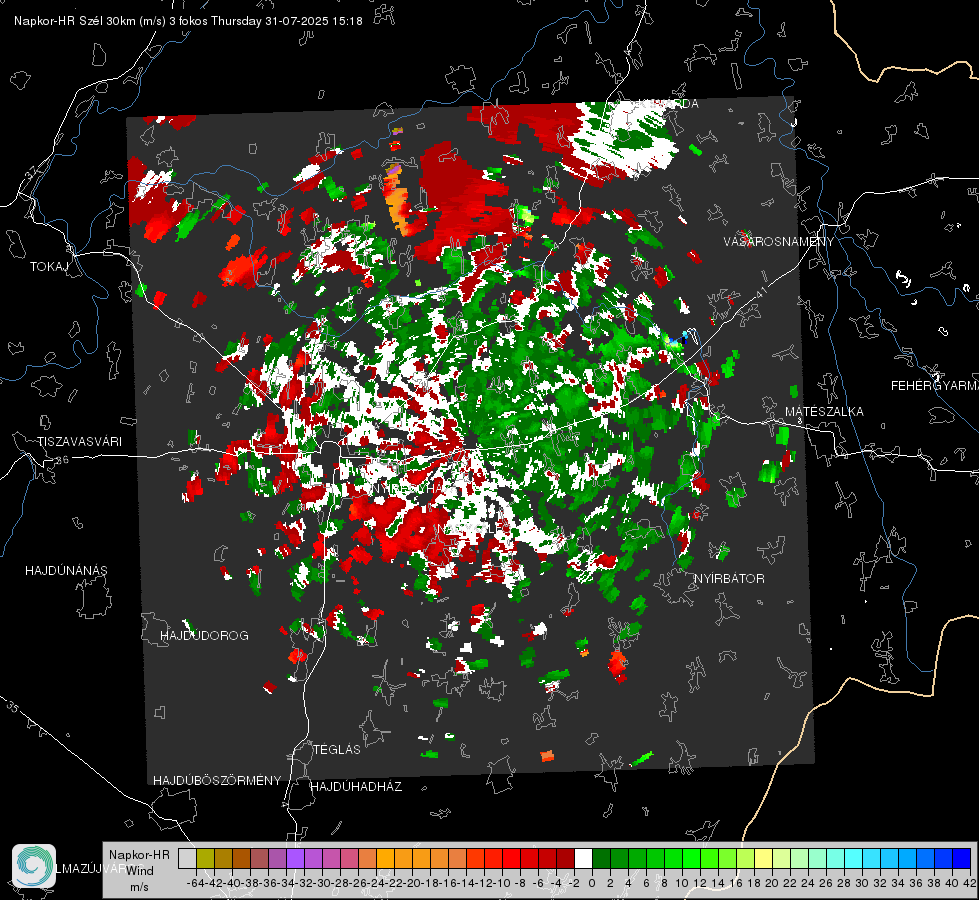Pick the dark blue swatch between 40 and 42
979x900 pixels.
click(962, 858)
